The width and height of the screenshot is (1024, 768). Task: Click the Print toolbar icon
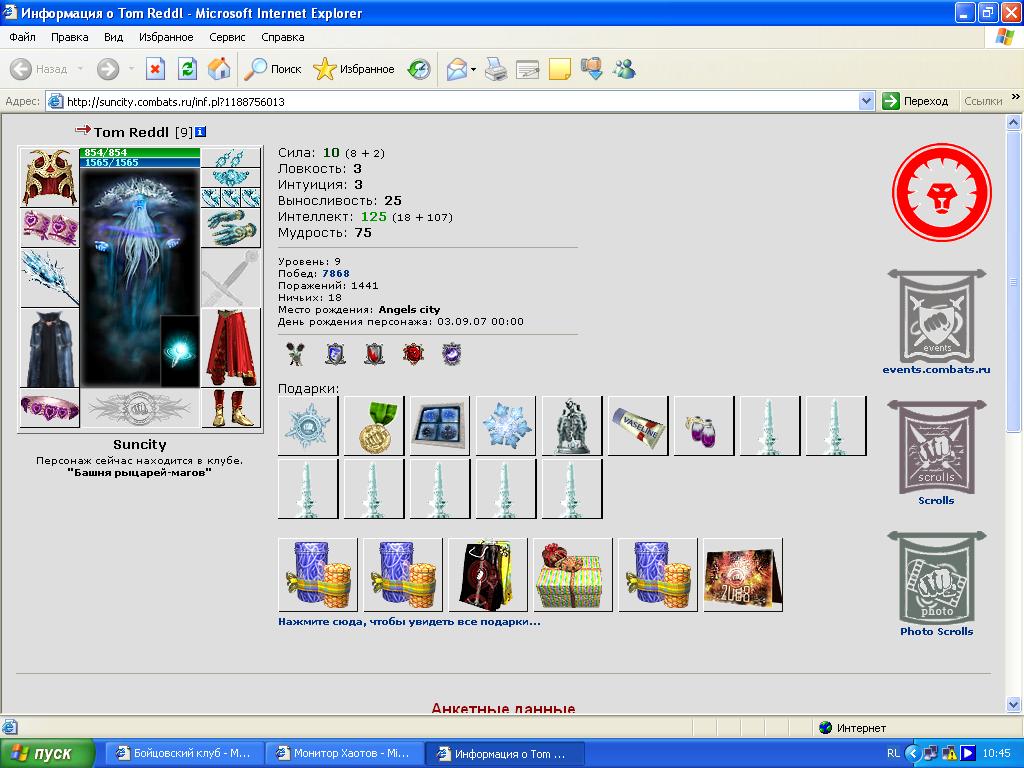(x=496, y=69)
